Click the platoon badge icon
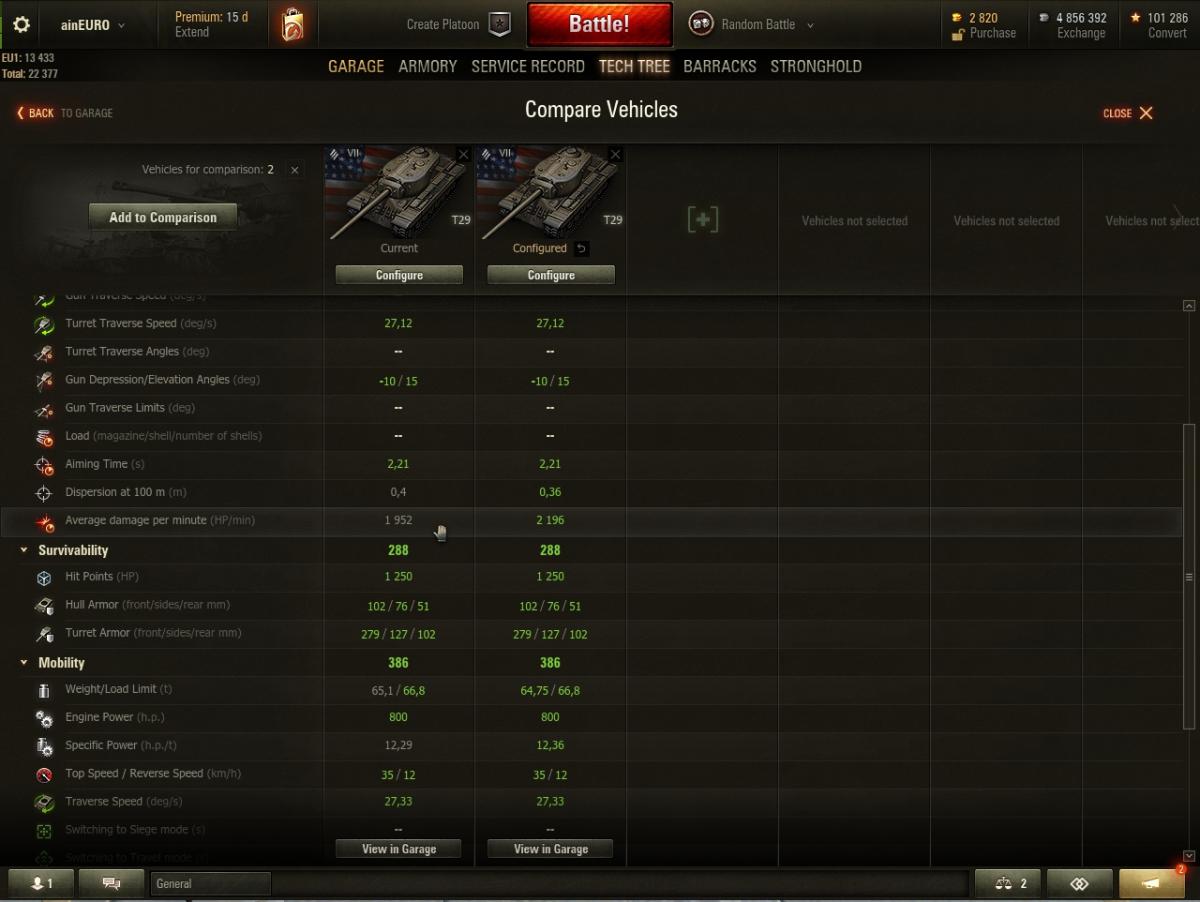 [500, 24]
